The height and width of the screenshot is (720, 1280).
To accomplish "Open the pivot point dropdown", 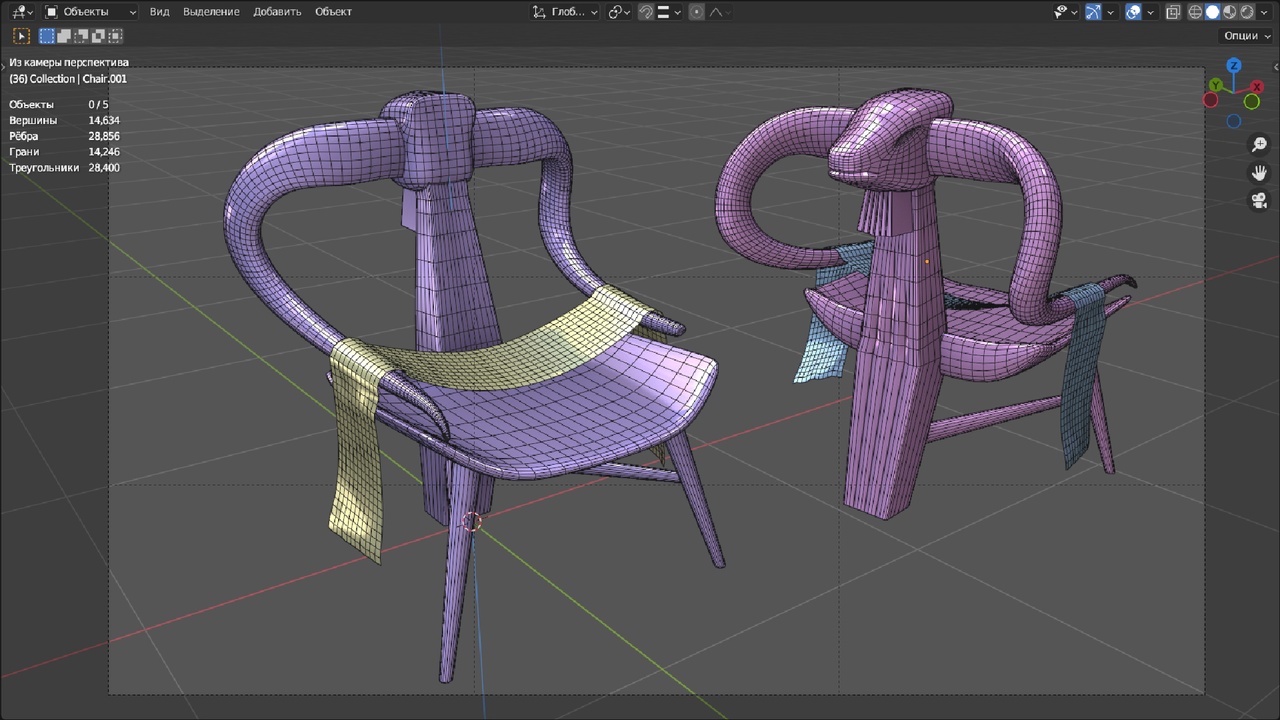I will tap(620, 12).
